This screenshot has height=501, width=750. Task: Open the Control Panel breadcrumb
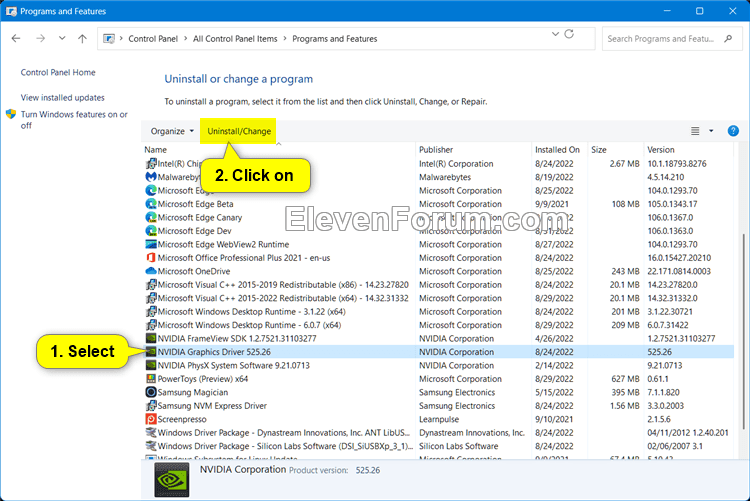[153, 39]
